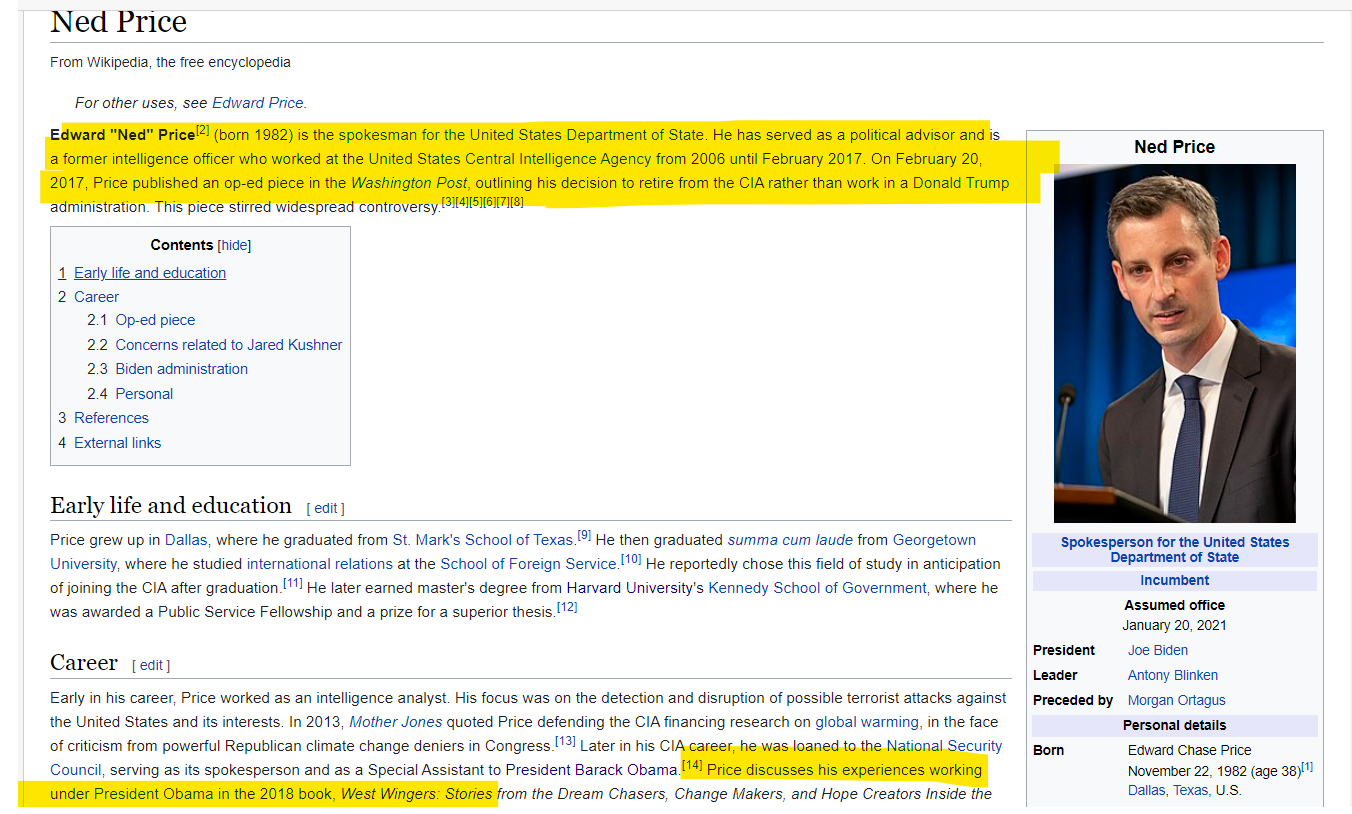
Task: Open St. Mark's School of Texas link
Action: coord(484,540)
